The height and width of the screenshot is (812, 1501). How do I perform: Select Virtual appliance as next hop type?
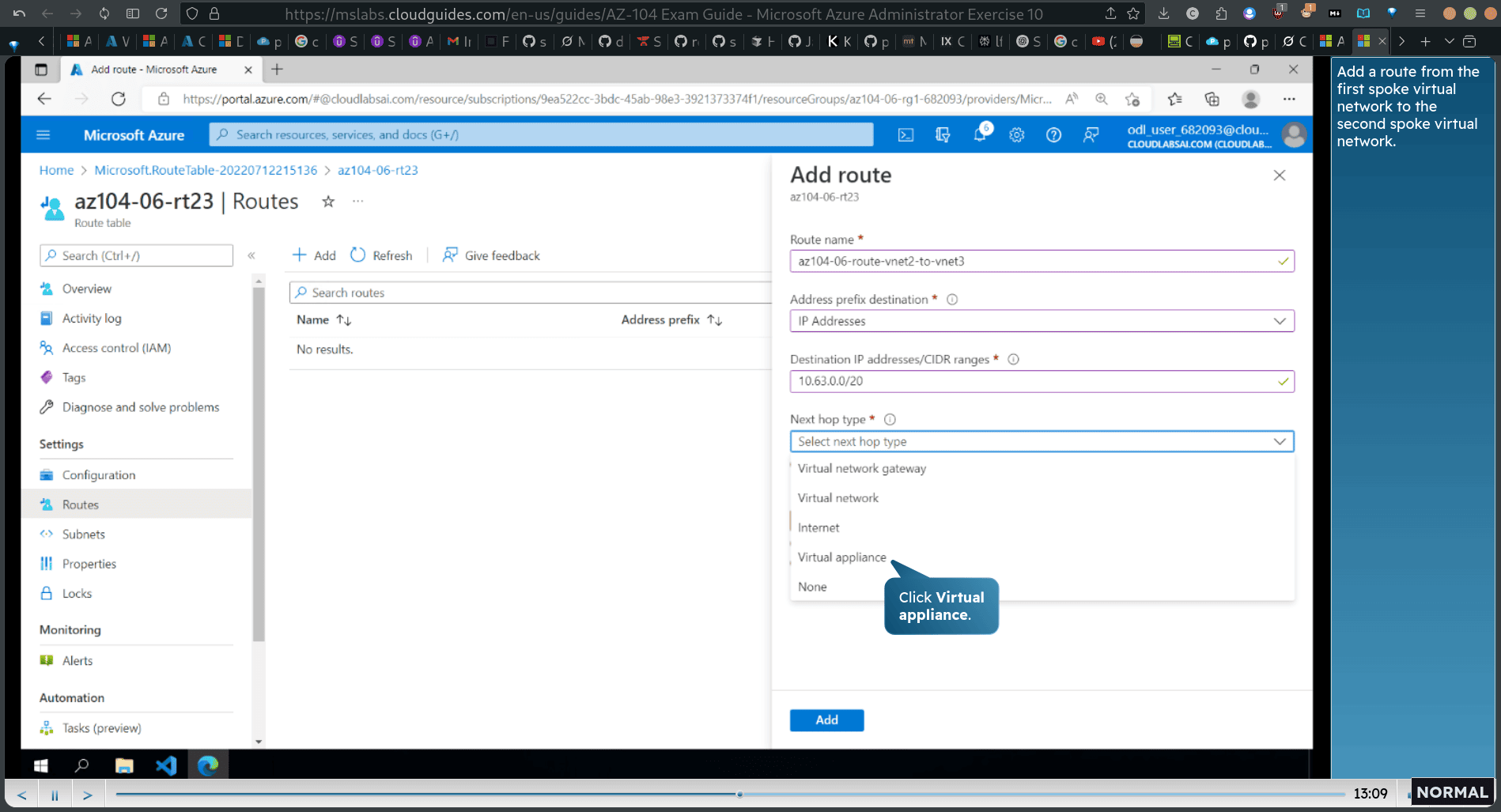(841, 557)
